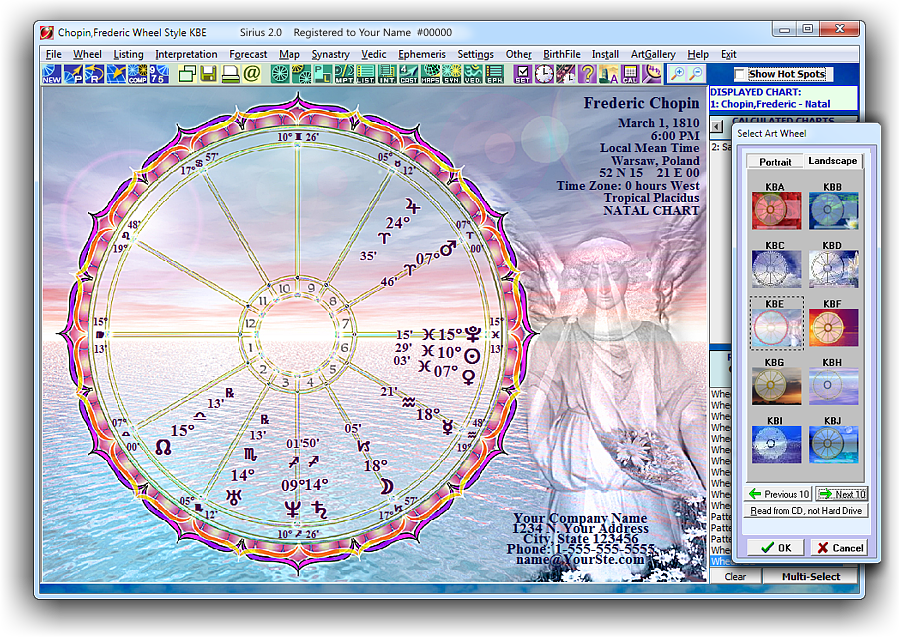The image size is (899, 637).
Task: Confirm with the OK button
Action: (x=775, y=548)
